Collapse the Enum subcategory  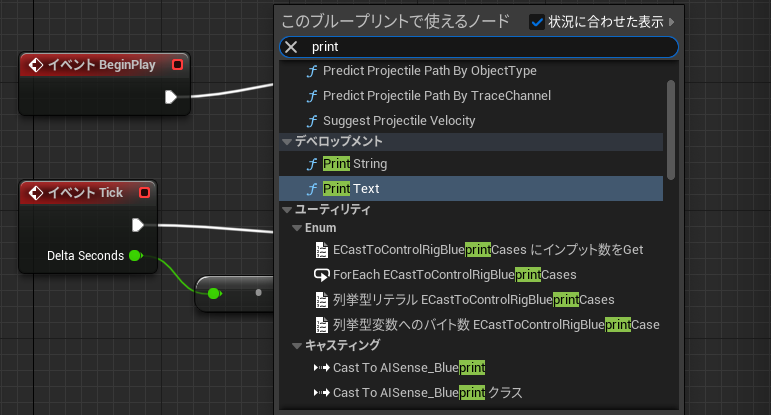pyautogui.click(x=297, y=229)
